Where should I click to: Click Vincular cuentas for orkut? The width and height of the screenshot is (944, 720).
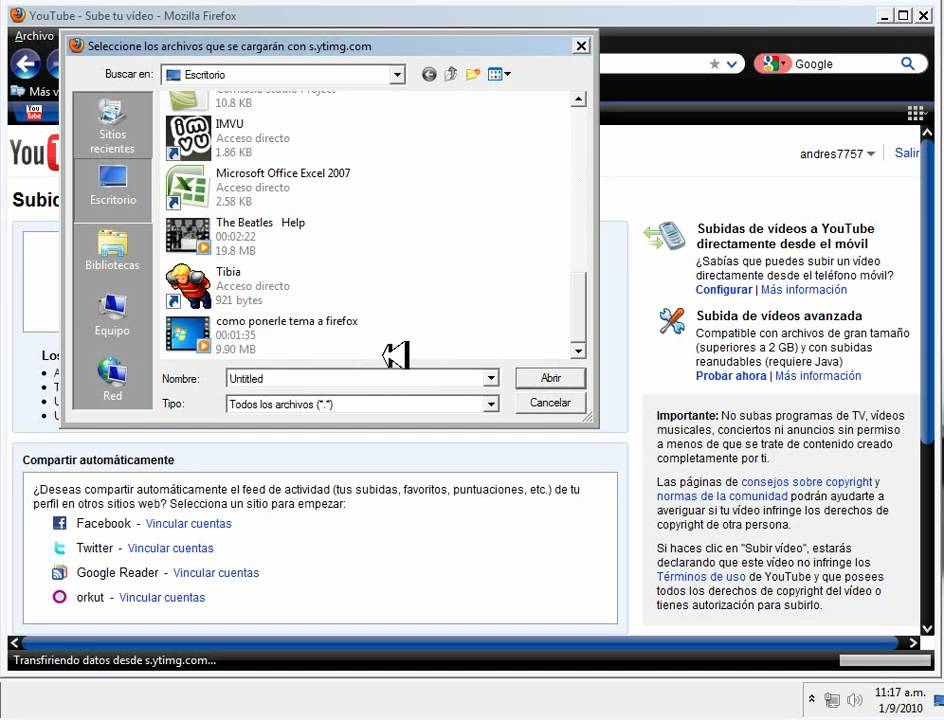click(x=162, y=598)
